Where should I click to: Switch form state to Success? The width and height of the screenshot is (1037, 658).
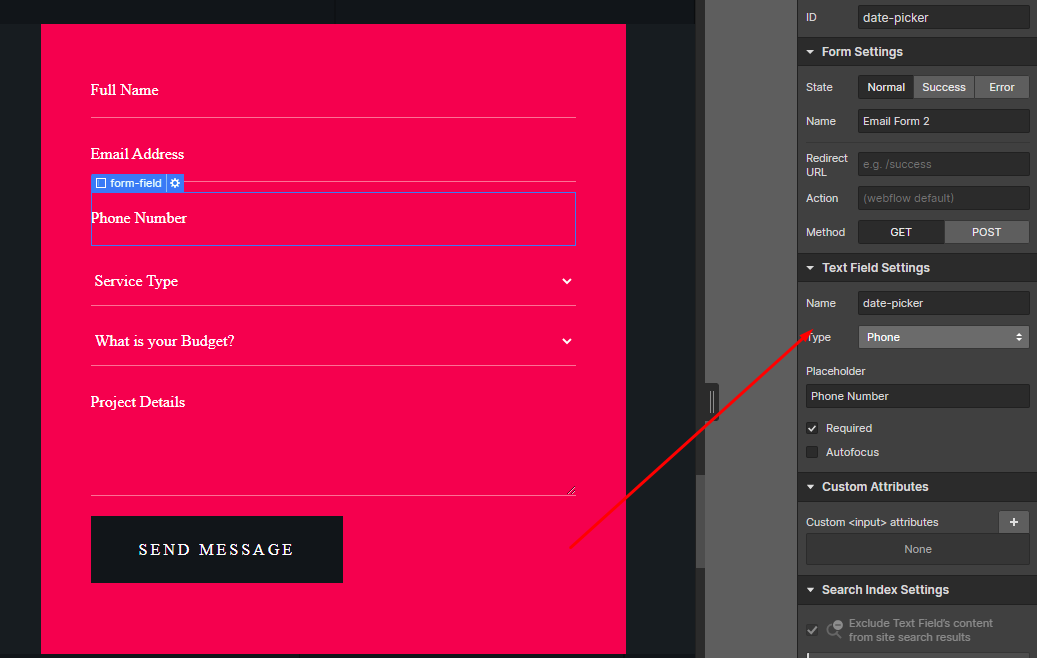tap(943, 87)
